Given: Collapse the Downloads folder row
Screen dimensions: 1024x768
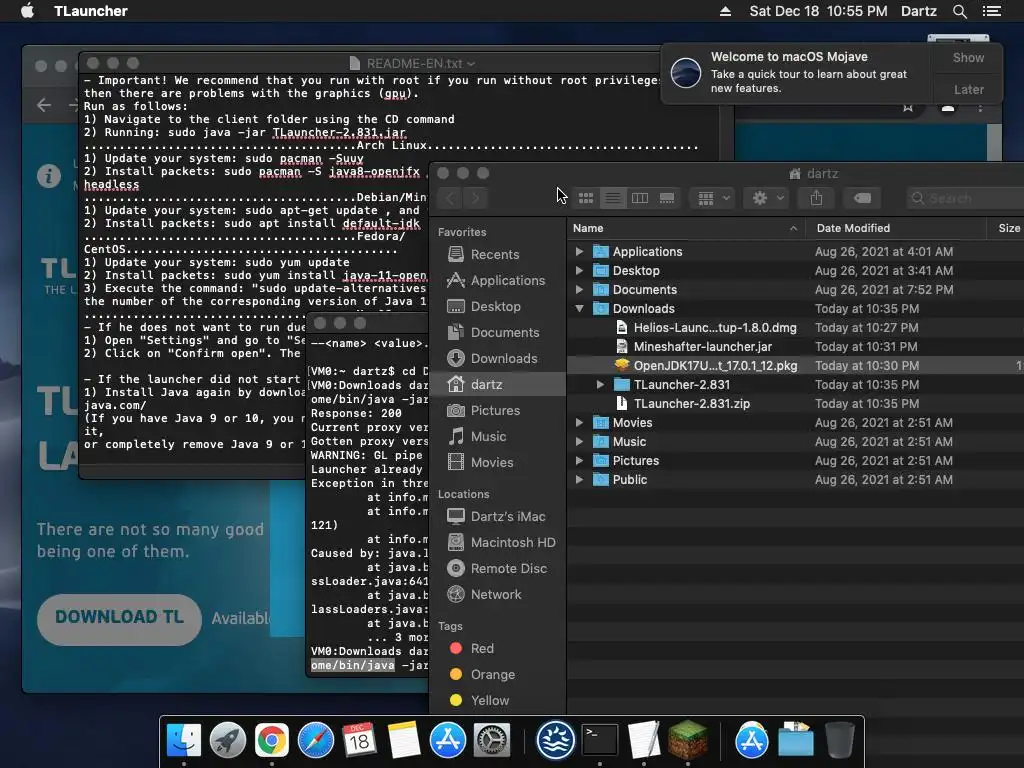Looking at the screenshot, I should [579, 308].
